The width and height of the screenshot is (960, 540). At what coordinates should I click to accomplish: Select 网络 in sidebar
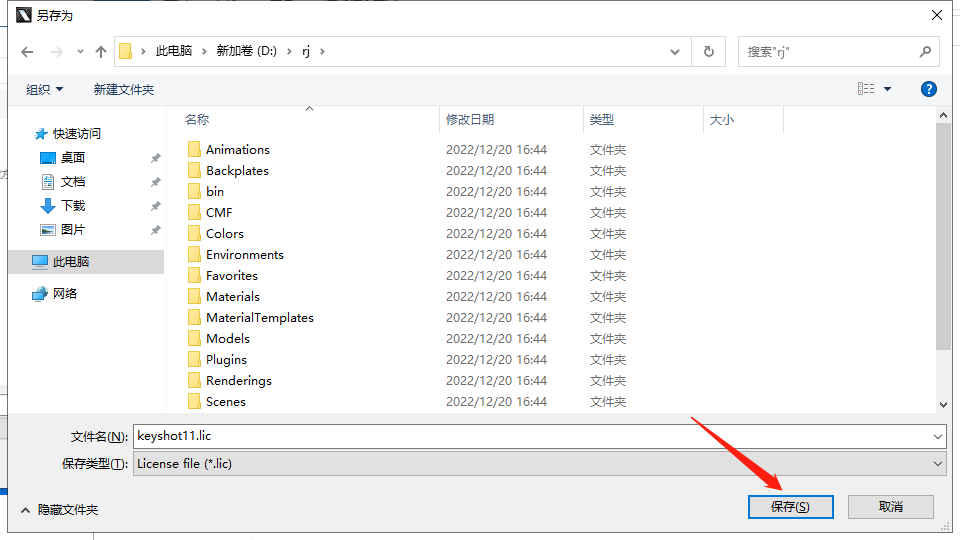tap(65, 294)
